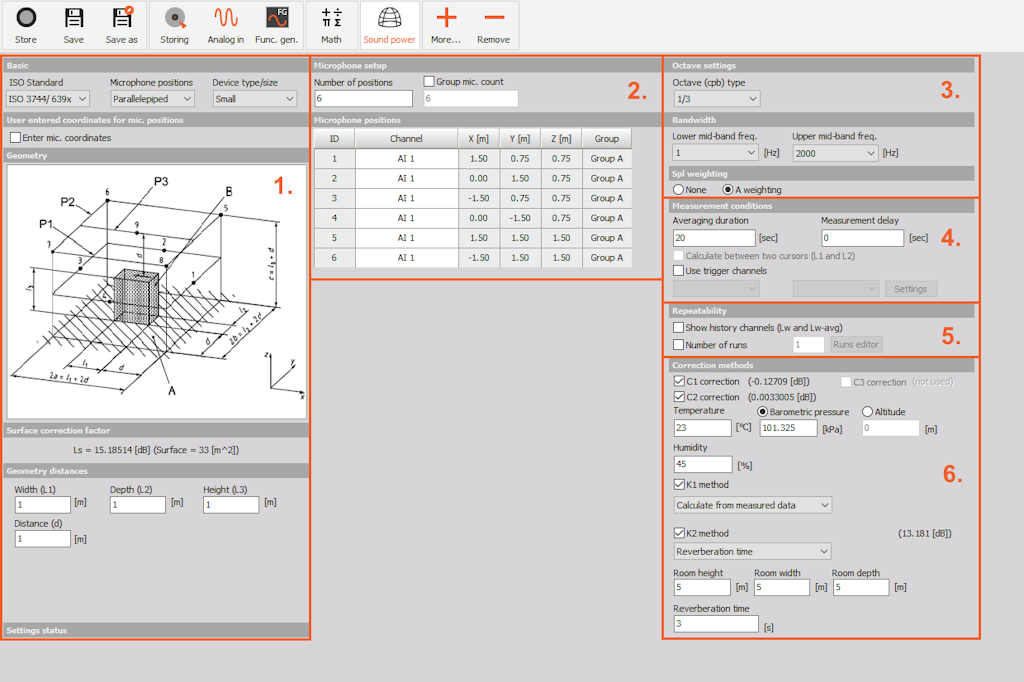Click the Averaging duration field
This screenshot has width=1024, height=682.
point(714,238)
